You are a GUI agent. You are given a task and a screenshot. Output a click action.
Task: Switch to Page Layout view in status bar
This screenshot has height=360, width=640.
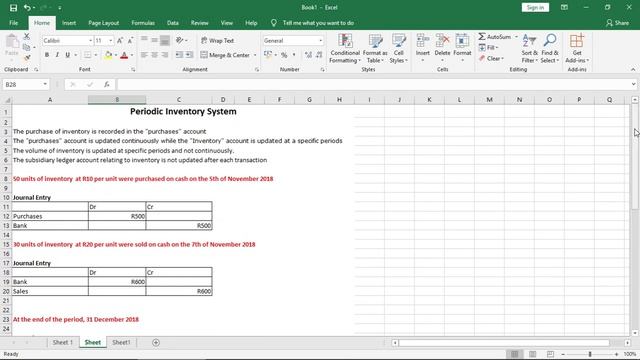(532, 354)
